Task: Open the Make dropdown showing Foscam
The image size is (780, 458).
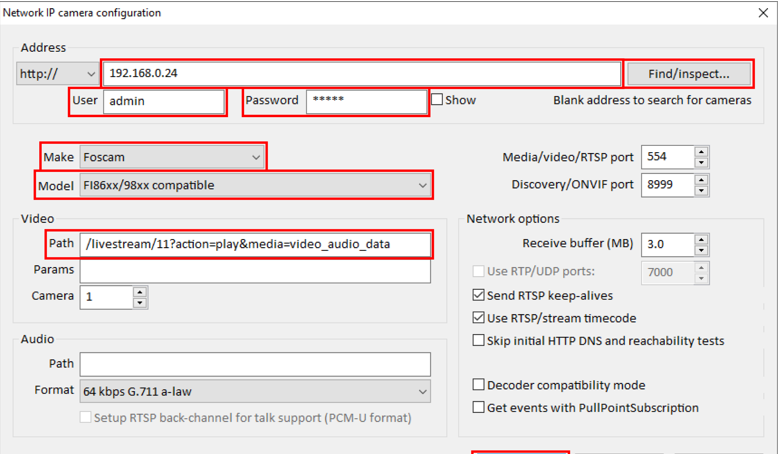Action: pos(171,157)
